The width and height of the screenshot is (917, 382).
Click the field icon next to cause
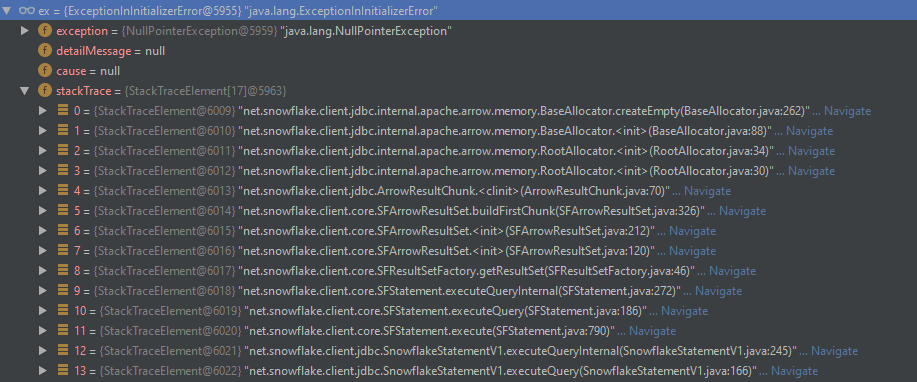[45, 71]
